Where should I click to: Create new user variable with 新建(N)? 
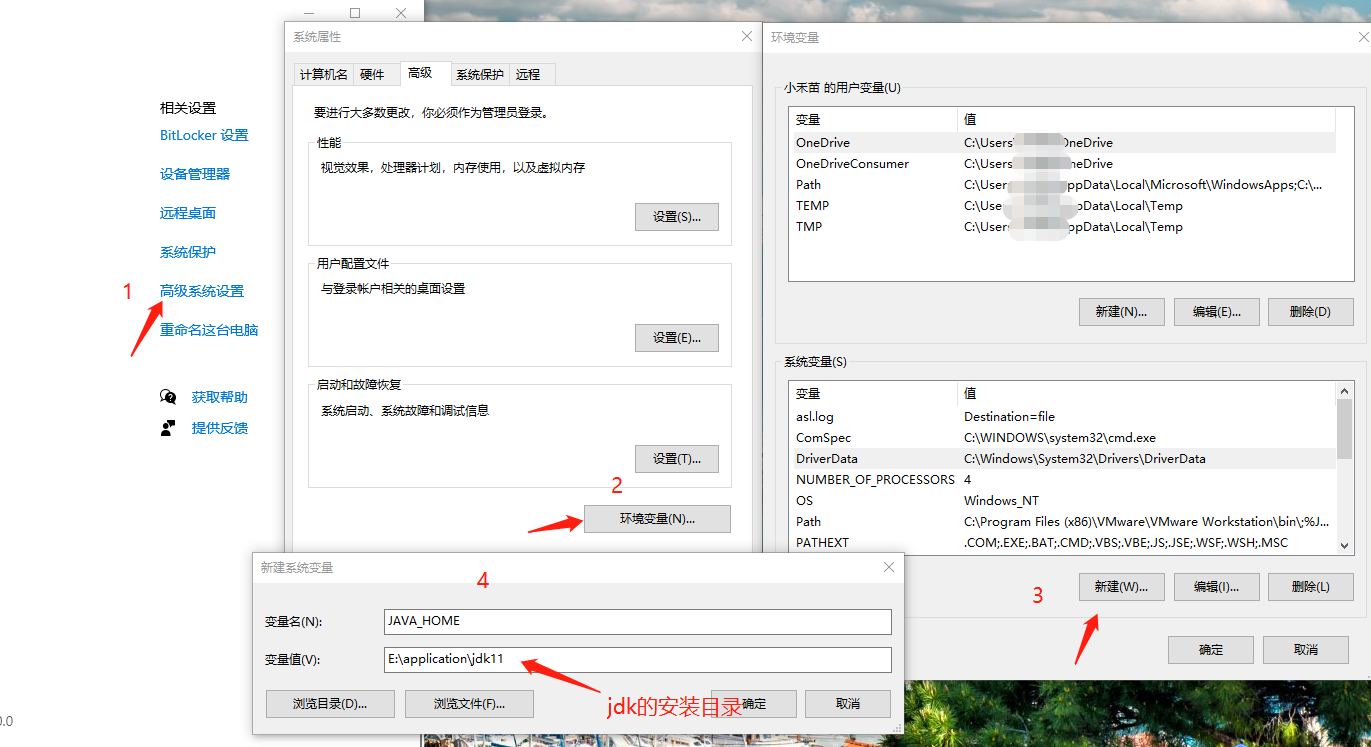1121,311
